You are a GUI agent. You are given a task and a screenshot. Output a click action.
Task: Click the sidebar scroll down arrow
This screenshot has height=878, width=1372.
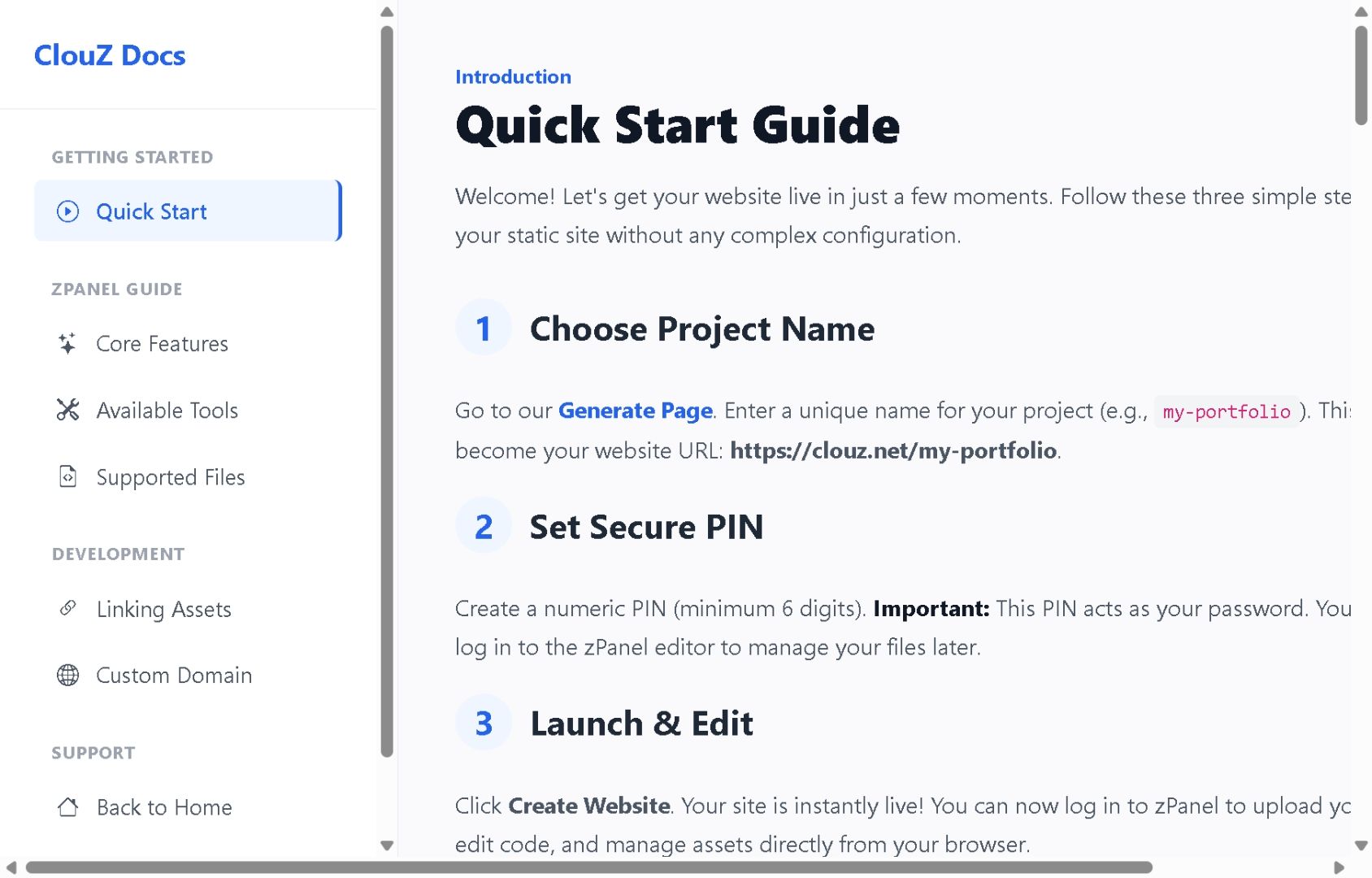click(387, 845)
